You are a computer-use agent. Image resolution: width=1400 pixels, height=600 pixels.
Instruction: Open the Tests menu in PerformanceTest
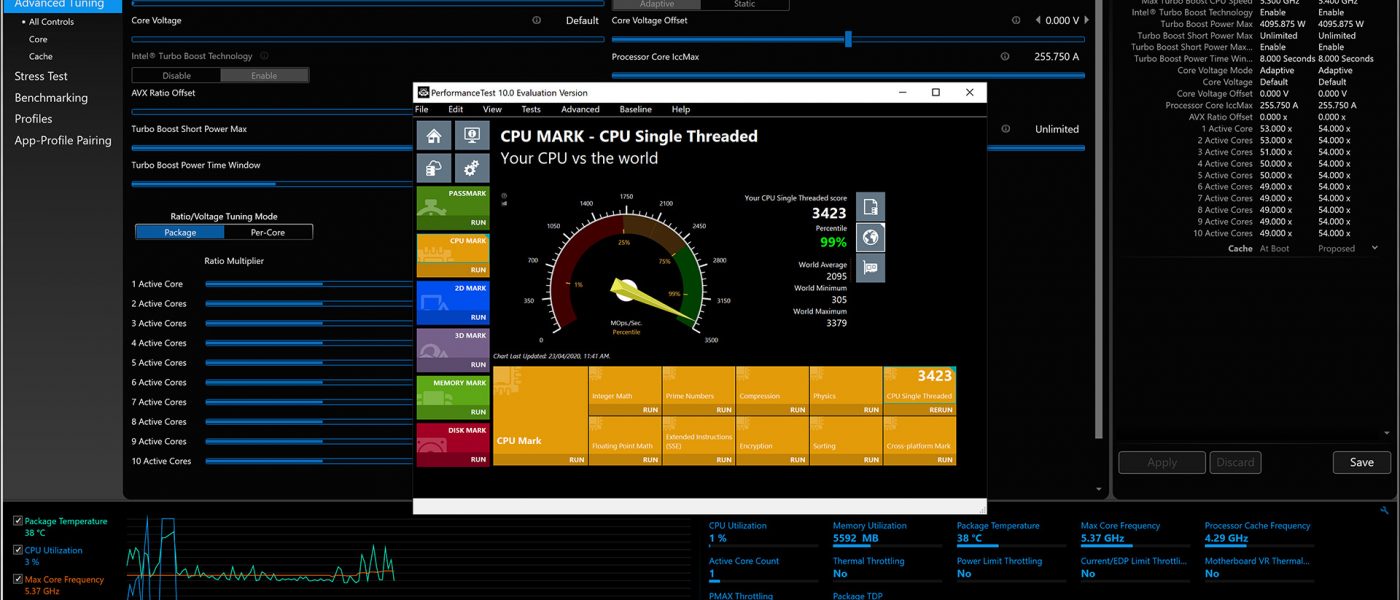coord(531,109)
